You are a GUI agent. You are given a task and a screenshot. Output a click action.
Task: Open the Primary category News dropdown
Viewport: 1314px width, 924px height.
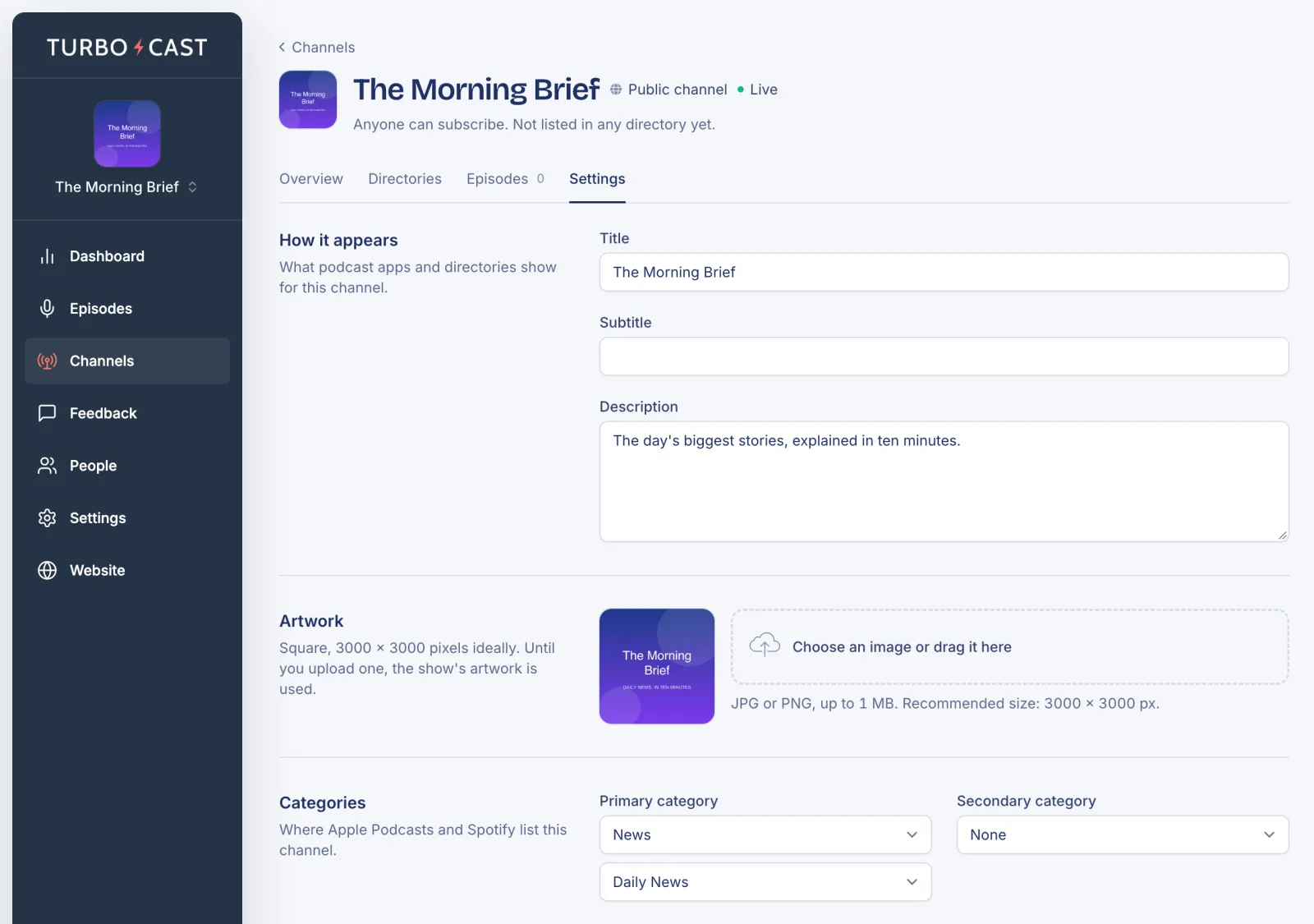point(765,834)
